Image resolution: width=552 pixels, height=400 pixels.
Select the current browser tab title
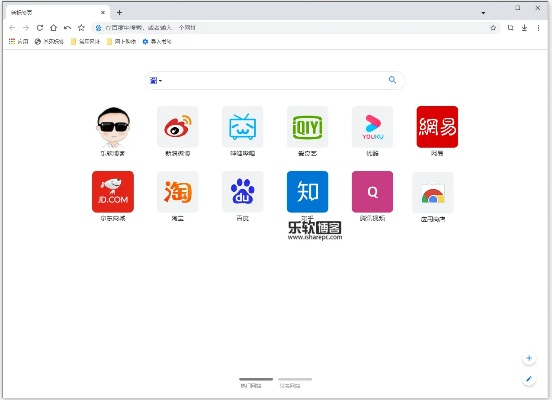[21, 13]
